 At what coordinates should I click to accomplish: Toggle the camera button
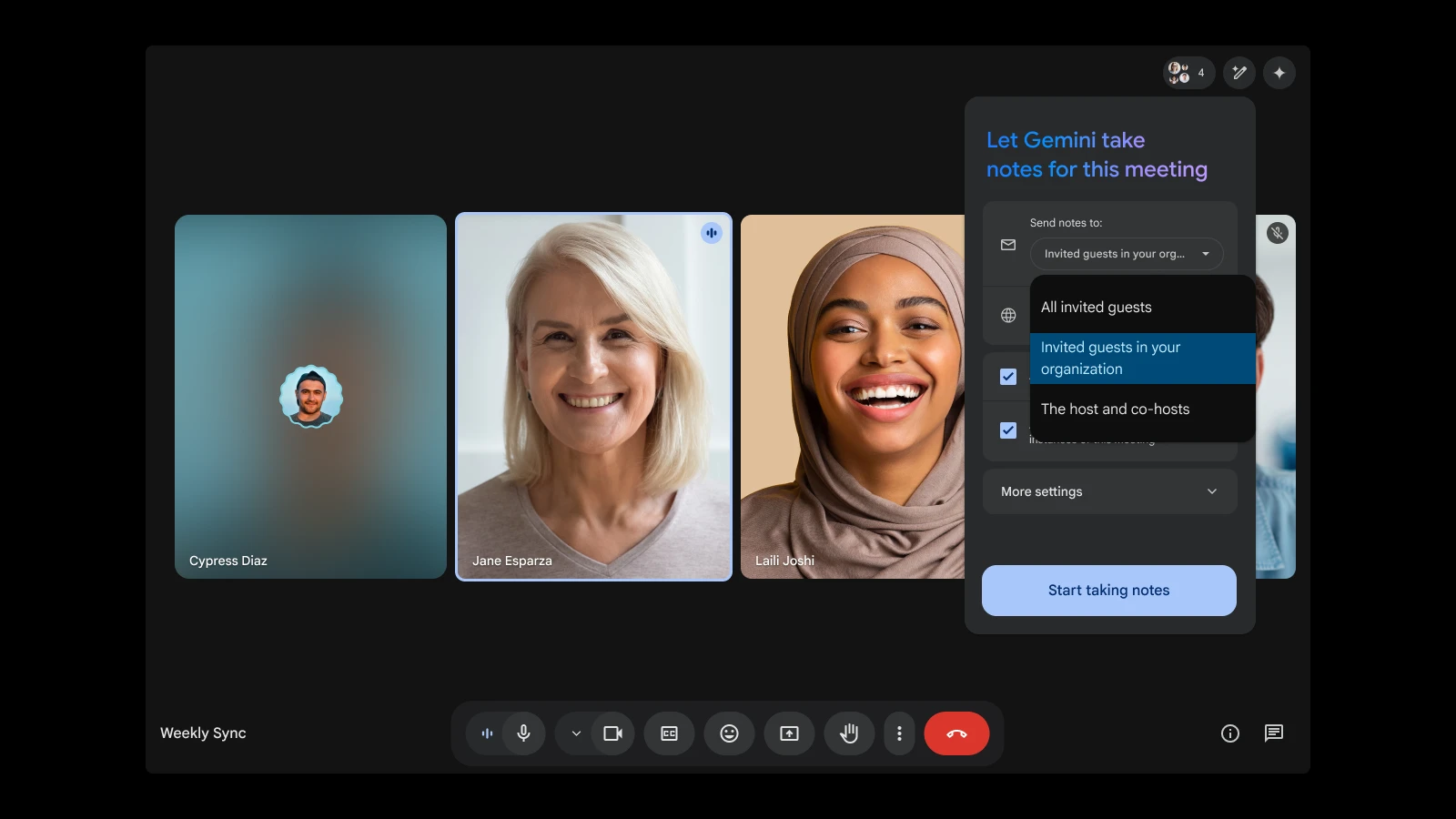pos(613,733)
